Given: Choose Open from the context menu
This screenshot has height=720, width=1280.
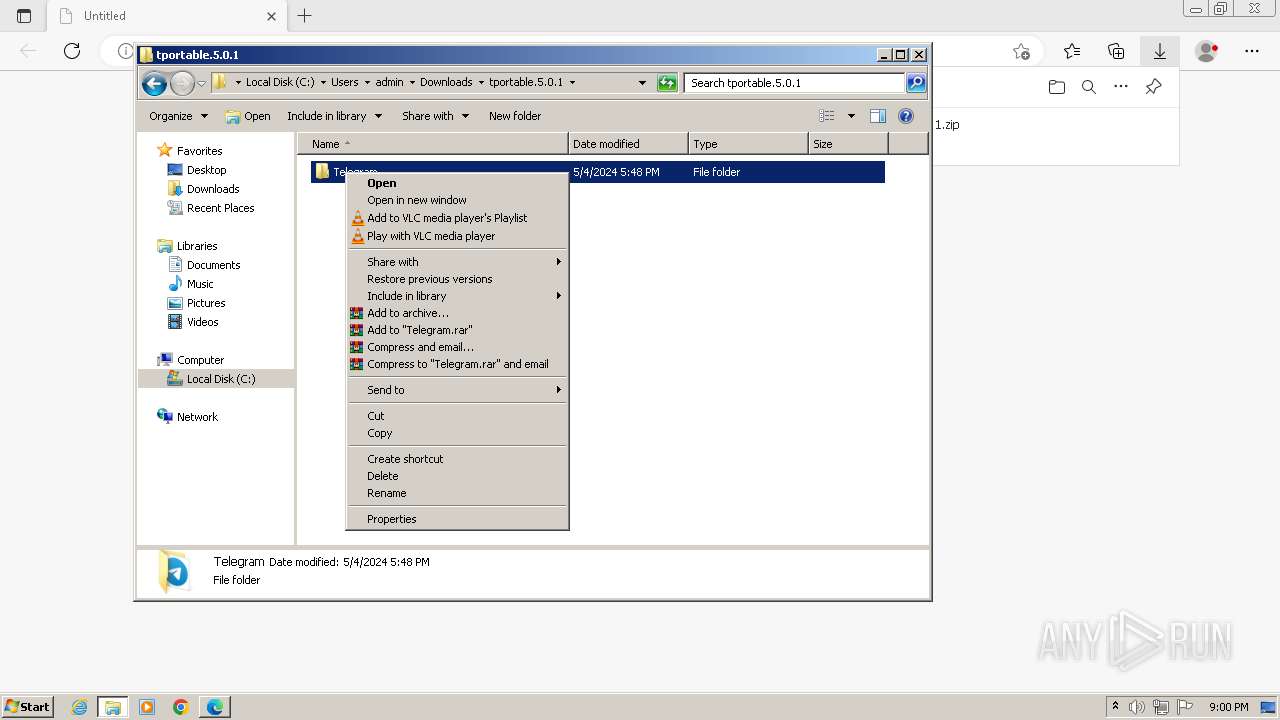Looking at the screenshot, I should click(457, 183).
